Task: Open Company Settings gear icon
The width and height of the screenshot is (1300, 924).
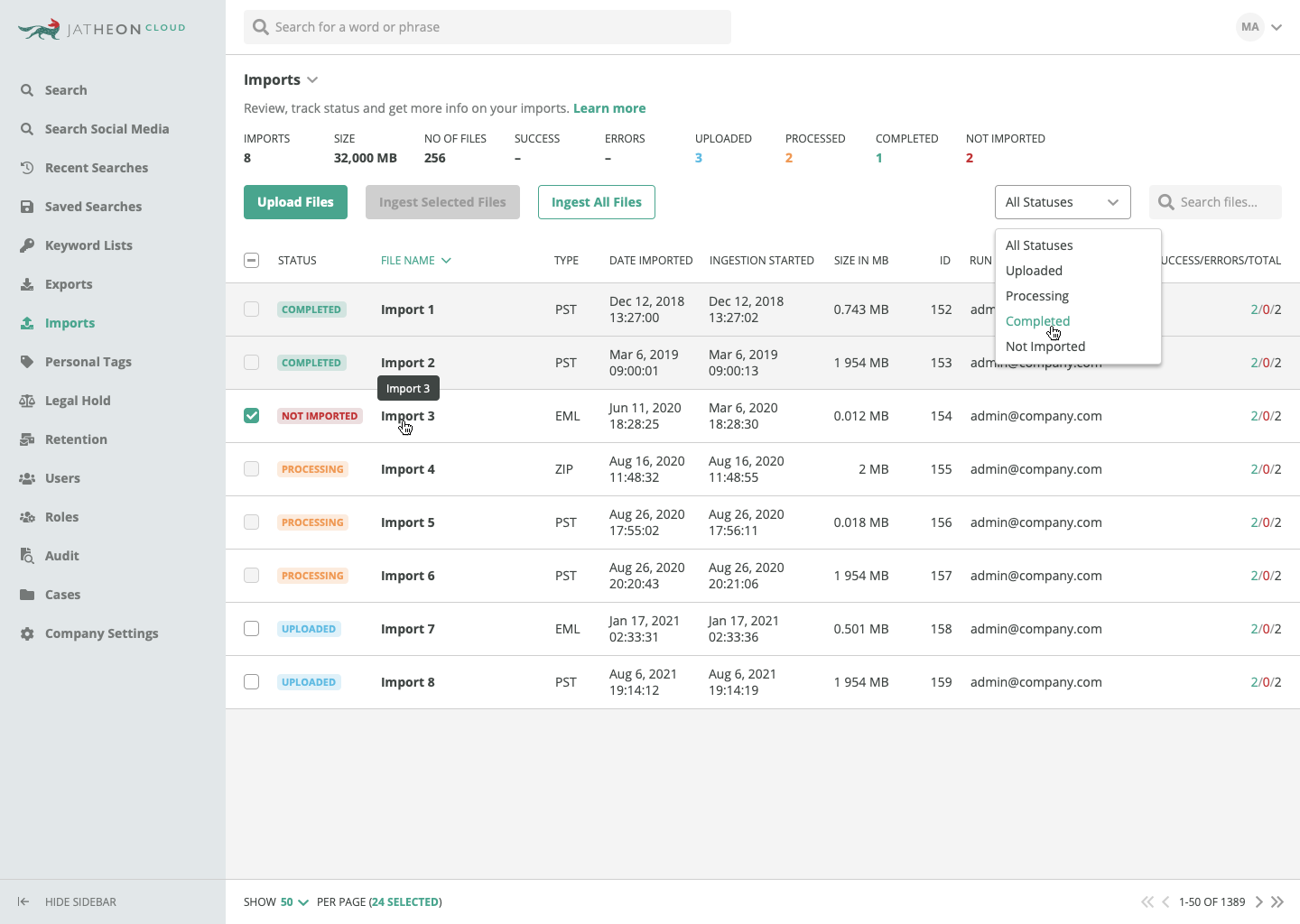Action: click(27, 633)
